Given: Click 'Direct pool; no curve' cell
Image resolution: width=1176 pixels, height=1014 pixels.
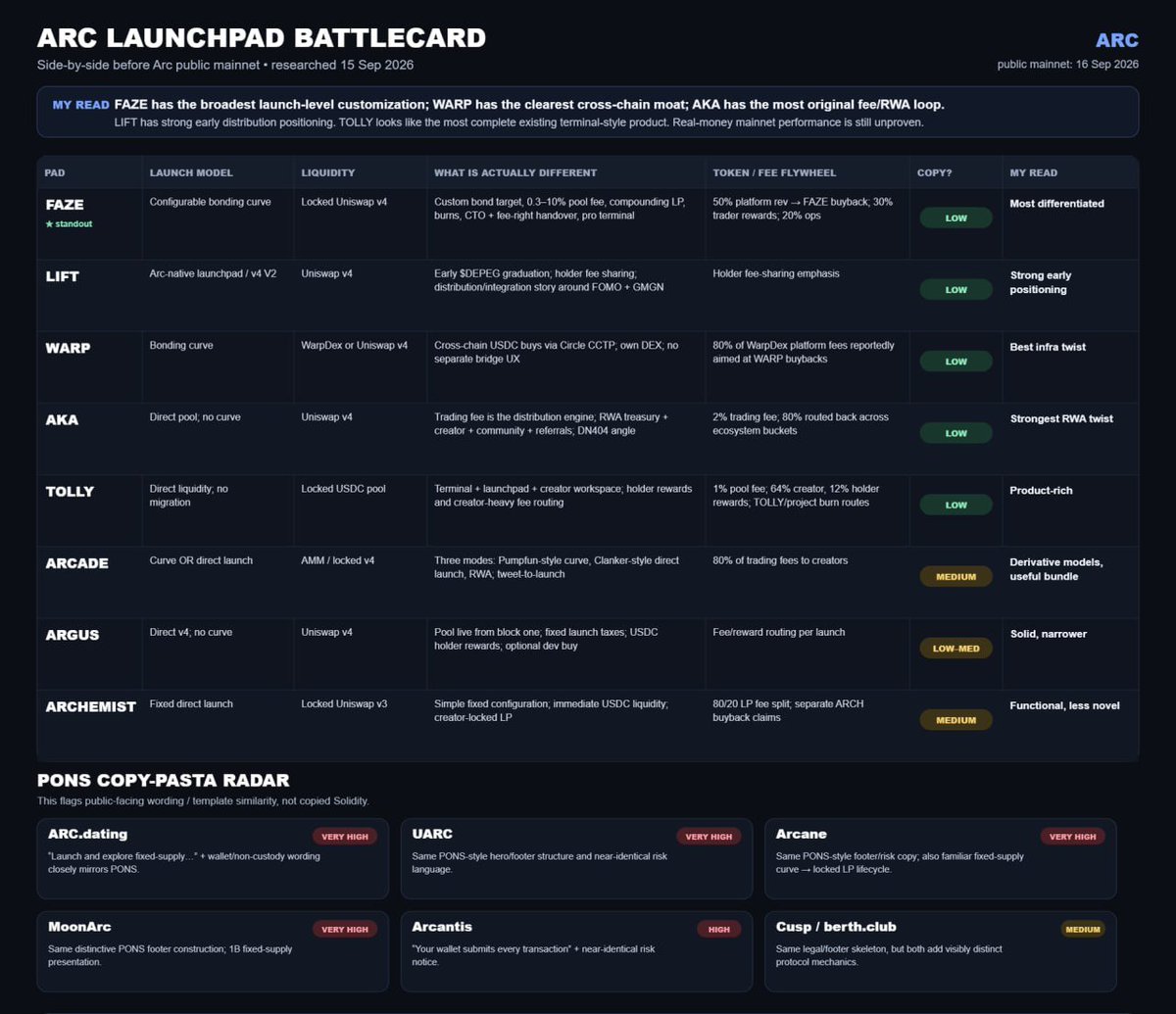Looking at the screenshot, I should click(x=195, y=416).
